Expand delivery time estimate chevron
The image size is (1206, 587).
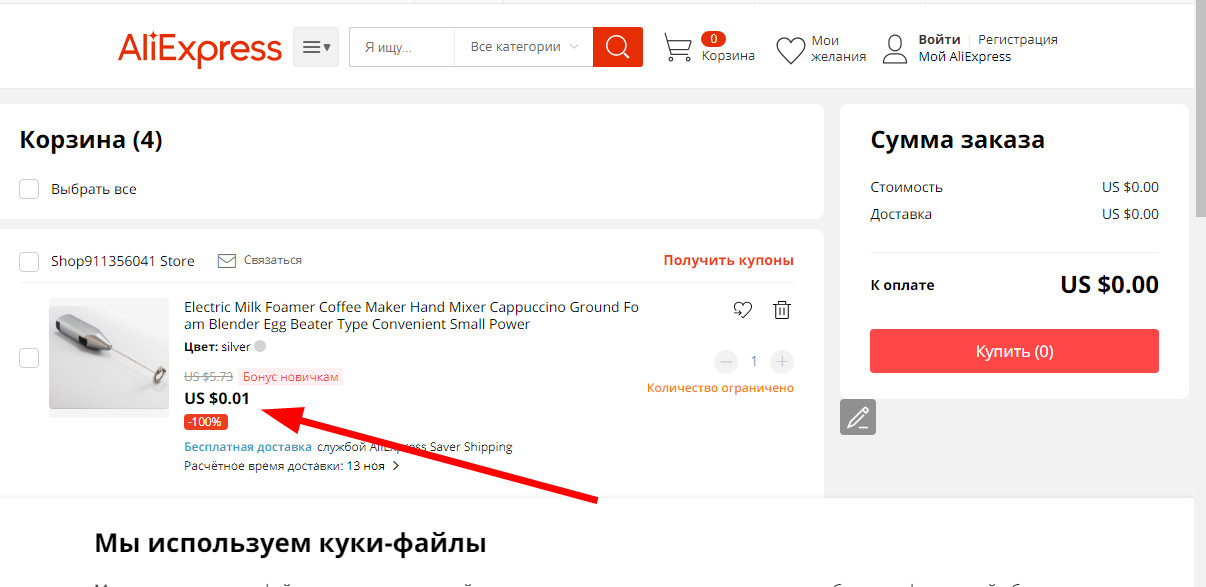pos(396,466)
